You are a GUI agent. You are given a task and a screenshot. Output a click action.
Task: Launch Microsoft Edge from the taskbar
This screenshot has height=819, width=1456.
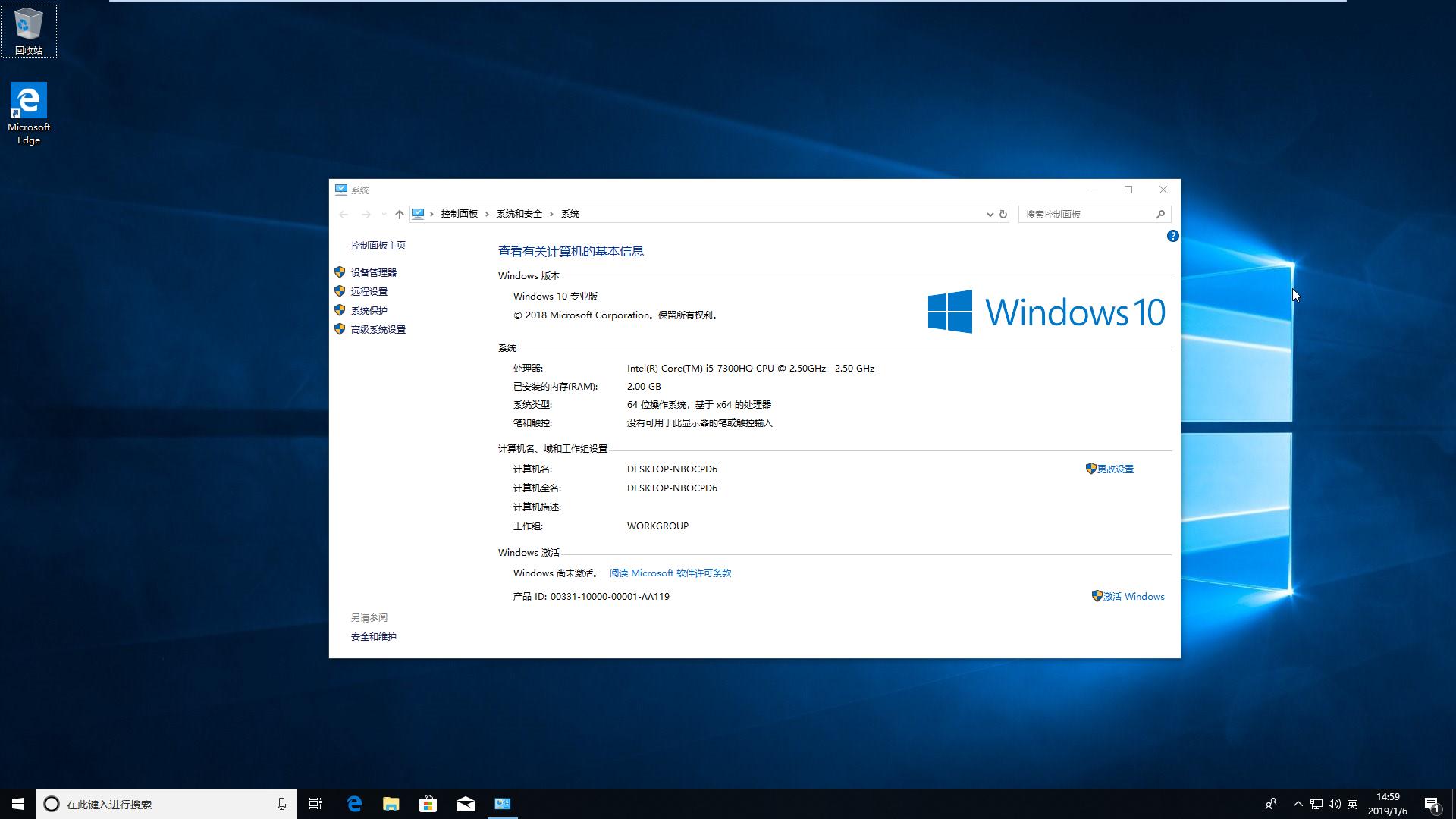353,803
